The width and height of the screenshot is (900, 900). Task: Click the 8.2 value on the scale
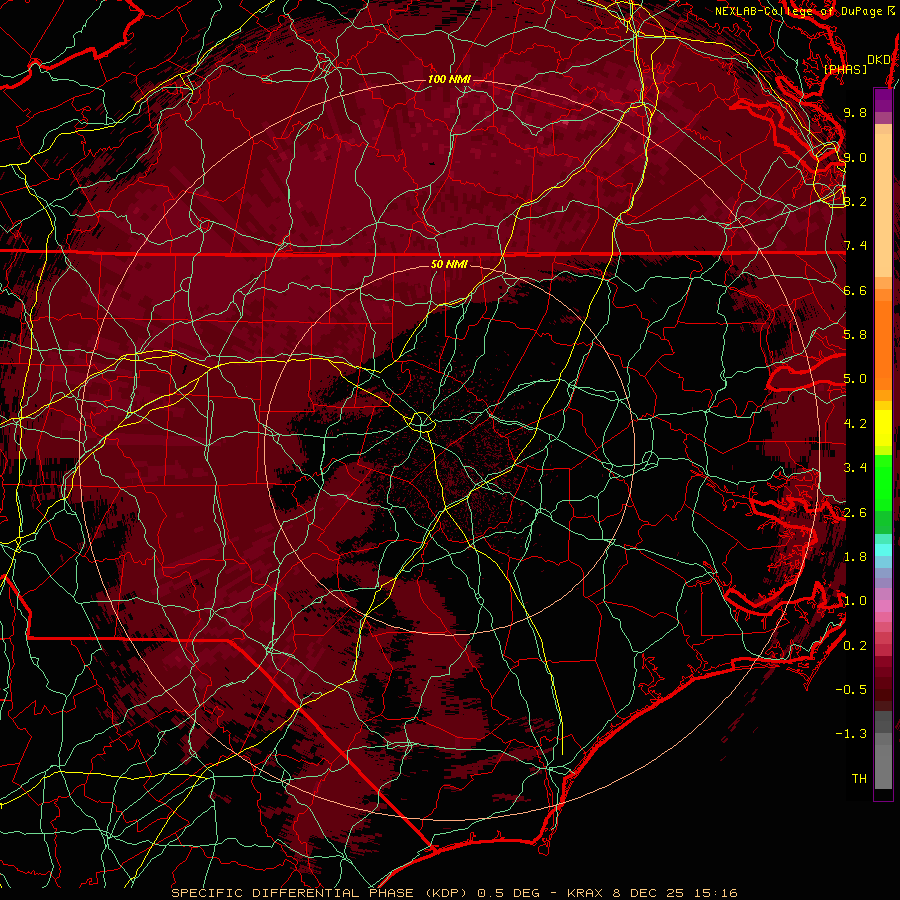pyautogui.click(x=855, y=201)
